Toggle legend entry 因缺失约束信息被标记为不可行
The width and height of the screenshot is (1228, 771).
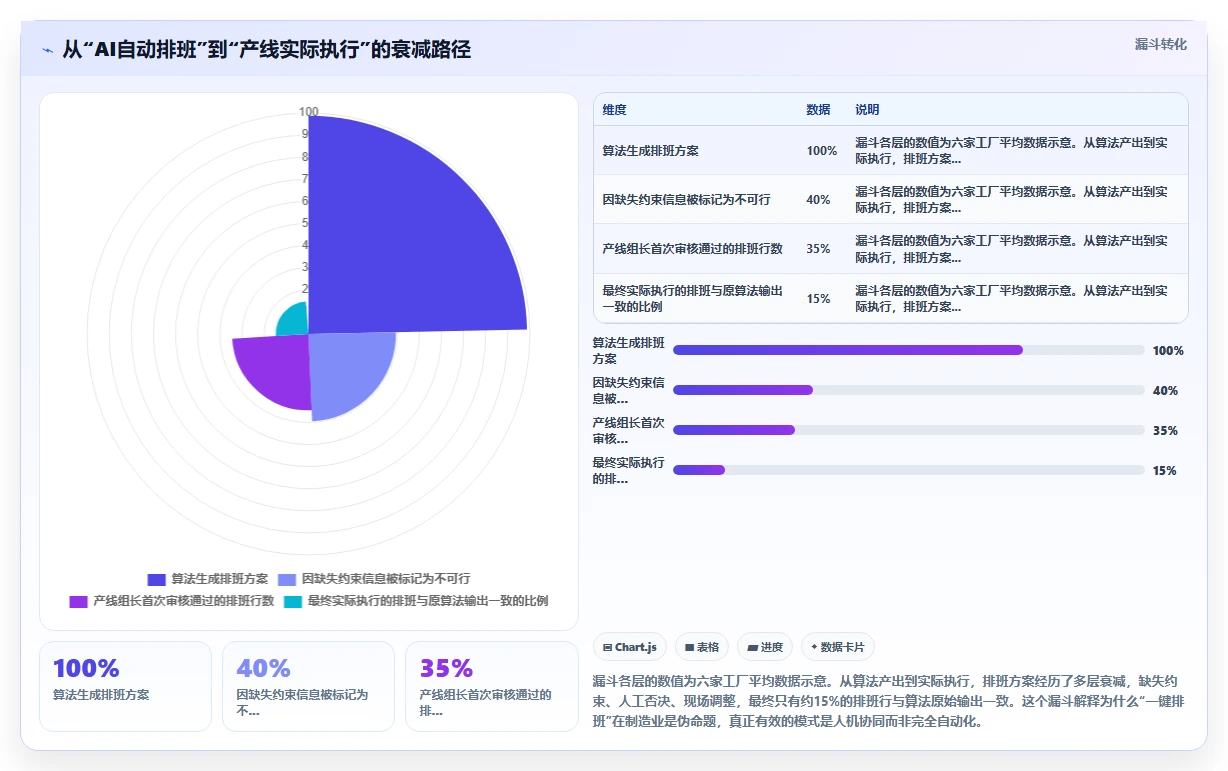pos(373,579)
